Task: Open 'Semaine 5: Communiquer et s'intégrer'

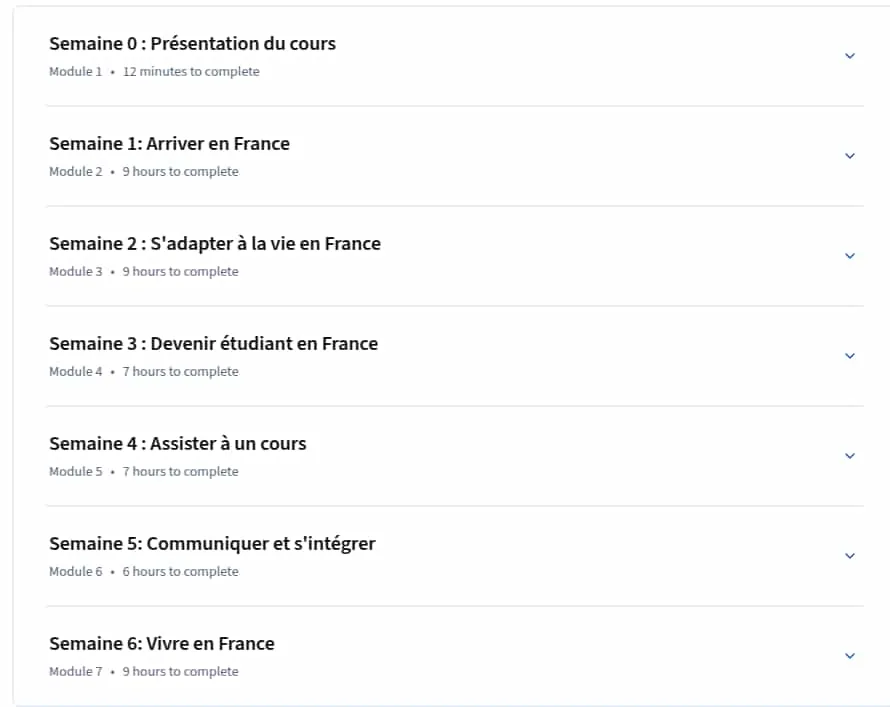Action: pos(212,544)
